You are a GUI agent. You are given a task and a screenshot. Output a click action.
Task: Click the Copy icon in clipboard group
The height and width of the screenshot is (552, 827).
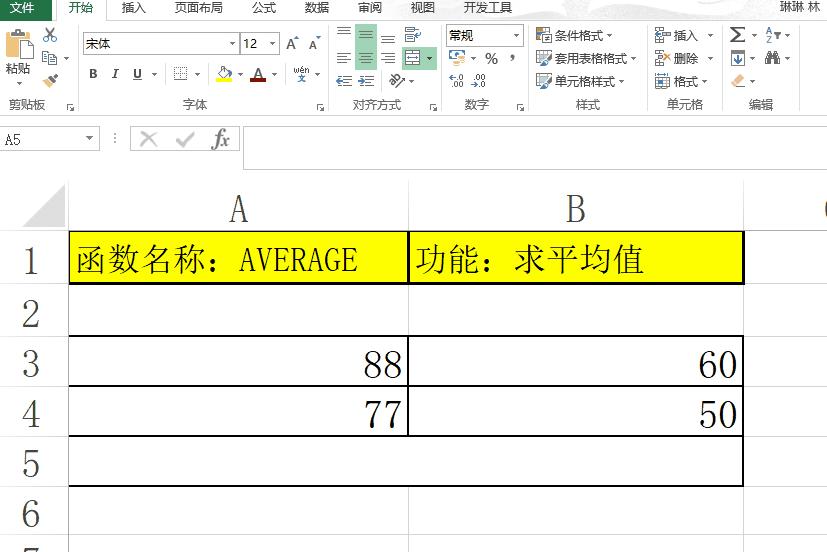[x=49, y=58]
